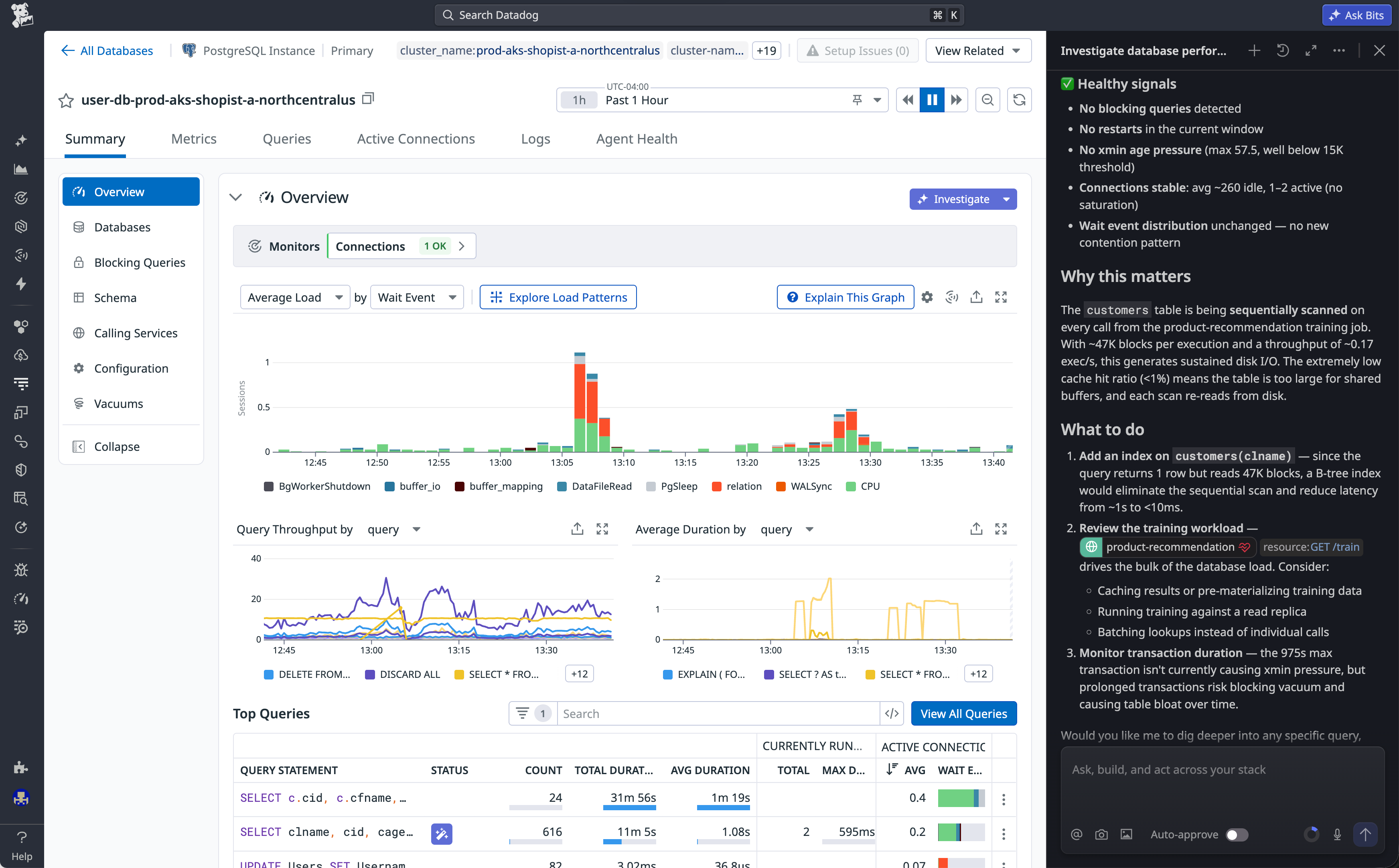
Task: Open the Past 1 Hour time picker
Action: pyautogui.click(x=722, y=100)
